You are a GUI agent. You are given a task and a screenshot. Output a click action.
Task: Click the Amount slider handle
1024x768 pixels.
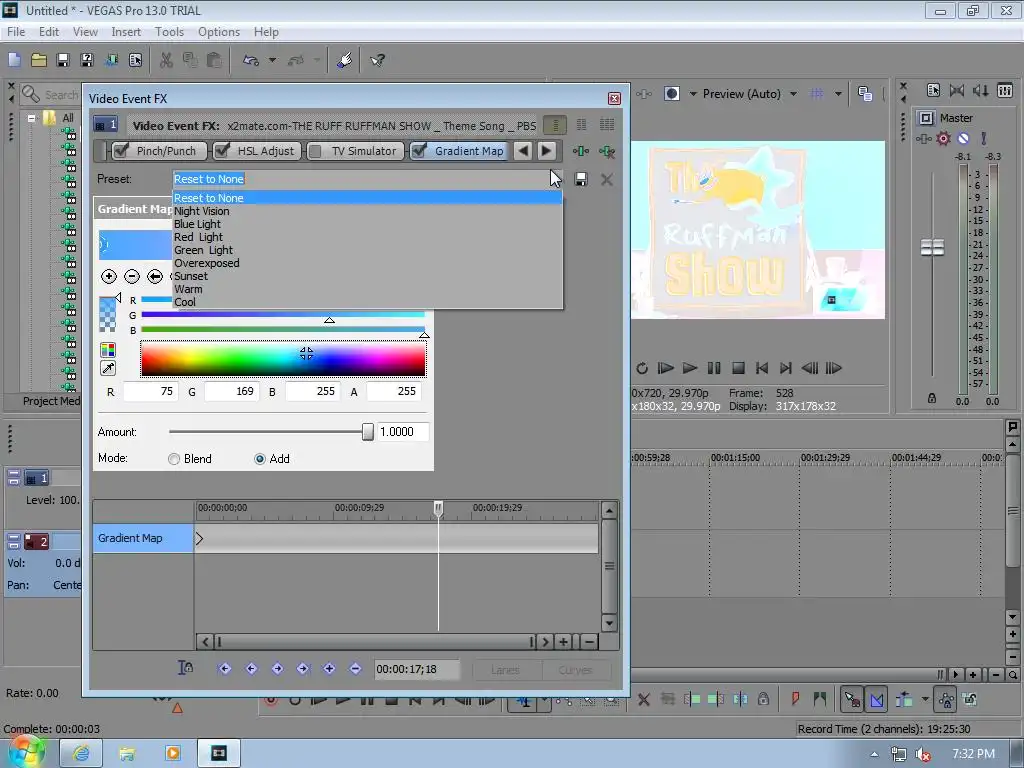click(x=368, y=432)
